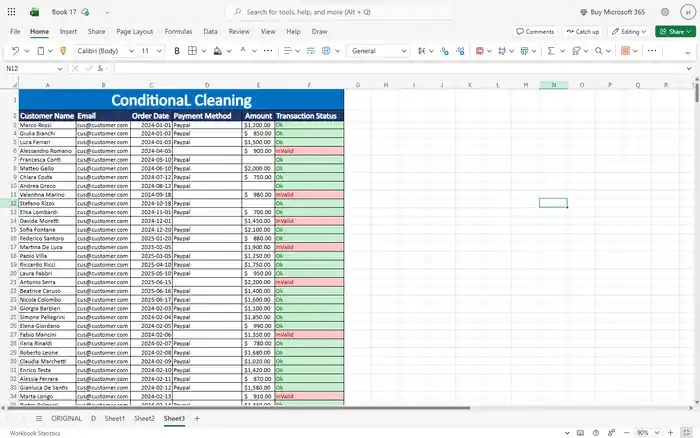Click the Fill Color bucket icon

(217, 51)
